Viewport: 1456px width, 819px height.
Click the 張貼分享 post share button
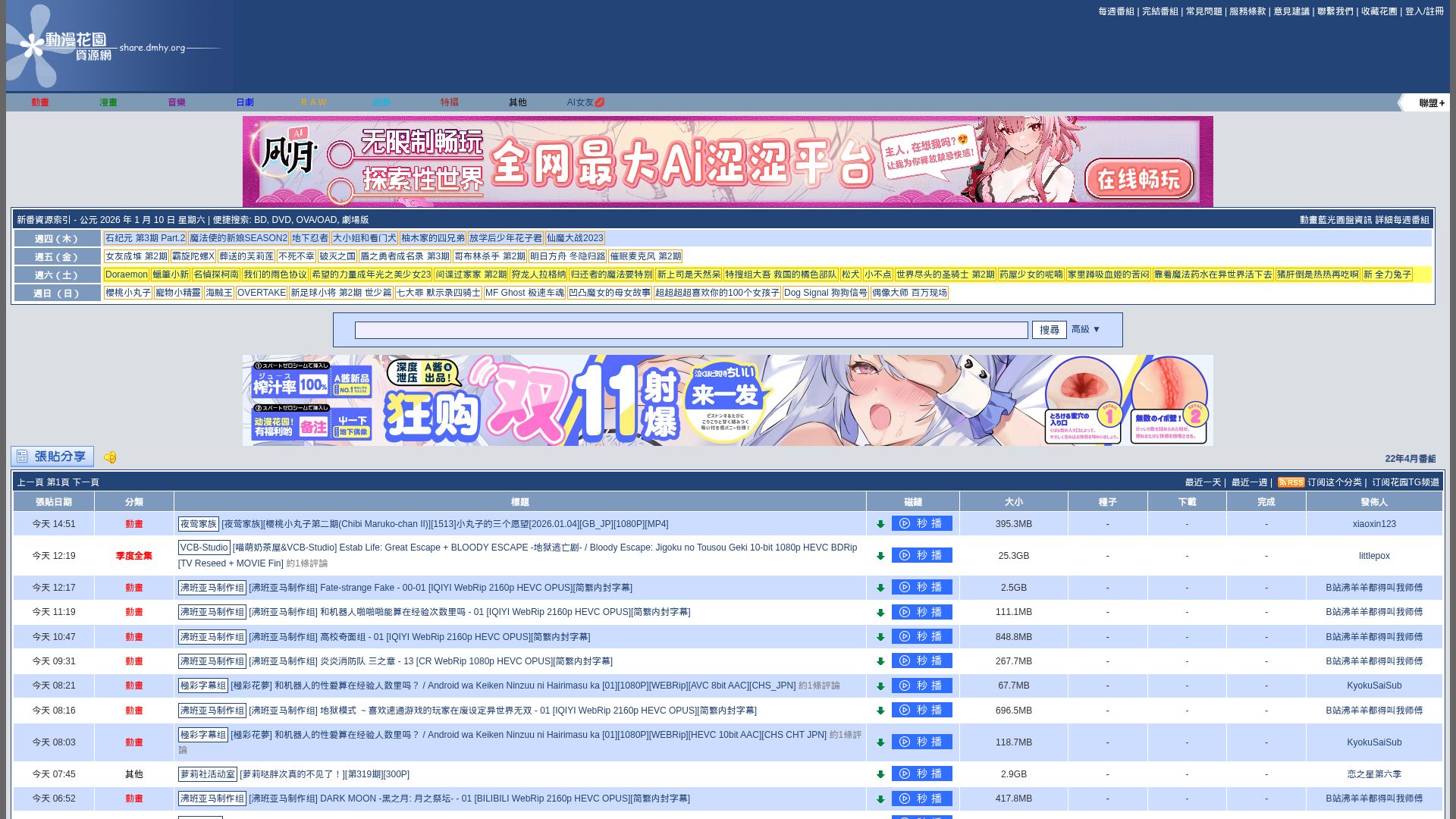(x=52, y=457)
